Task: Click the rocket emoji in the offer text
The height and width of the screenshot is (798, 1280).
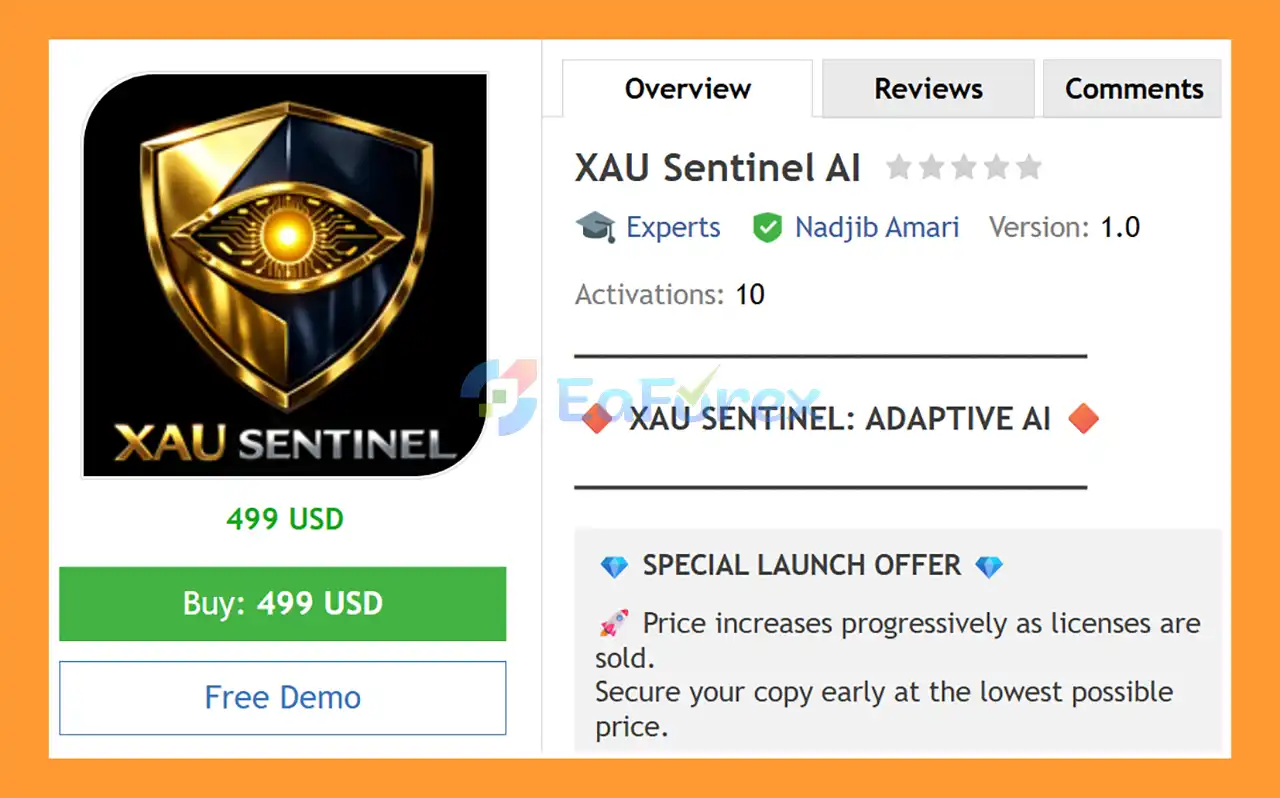Action: coord(612,622)
